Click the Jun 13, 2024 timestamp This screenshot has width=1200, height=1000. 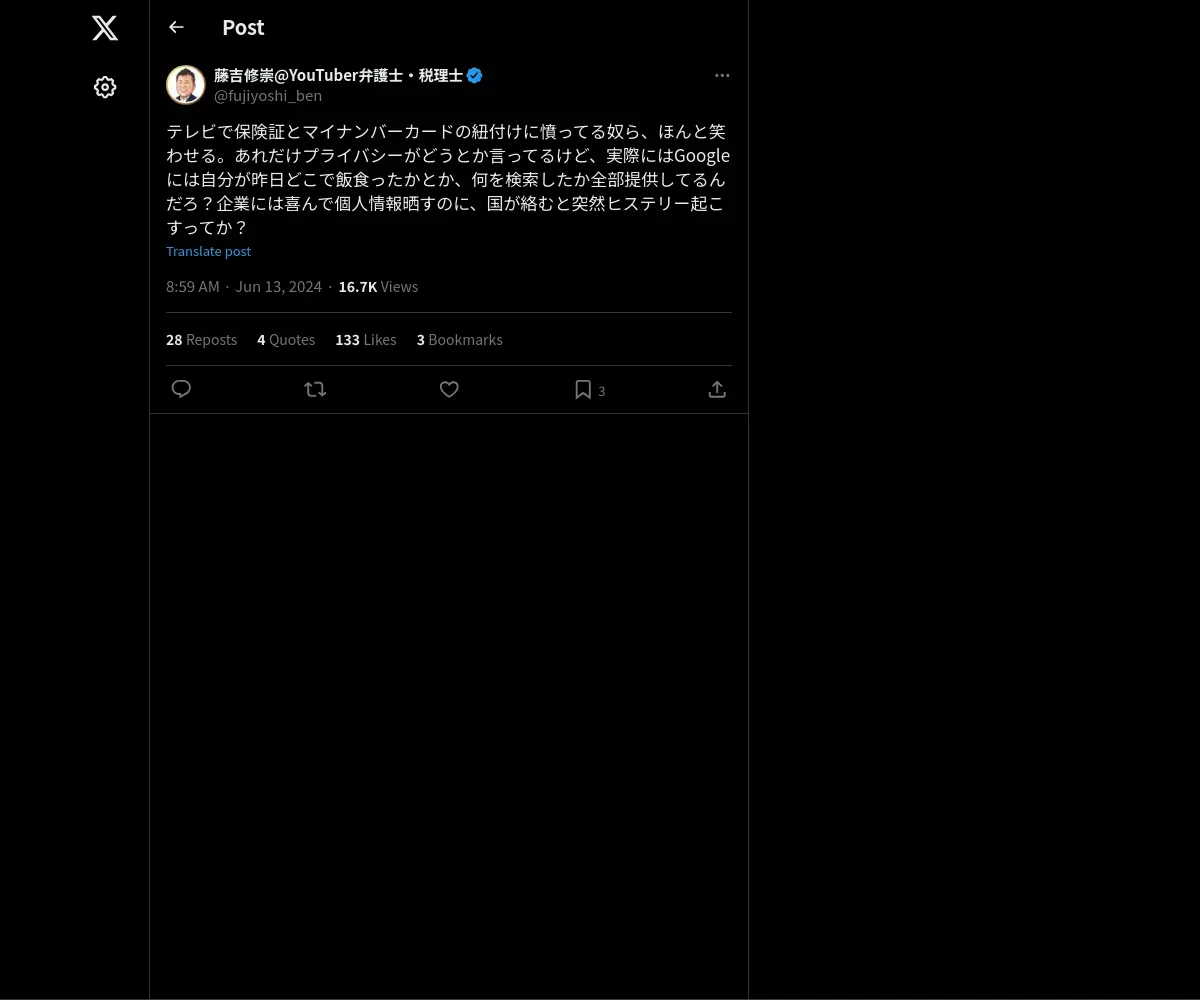point(278,287)
